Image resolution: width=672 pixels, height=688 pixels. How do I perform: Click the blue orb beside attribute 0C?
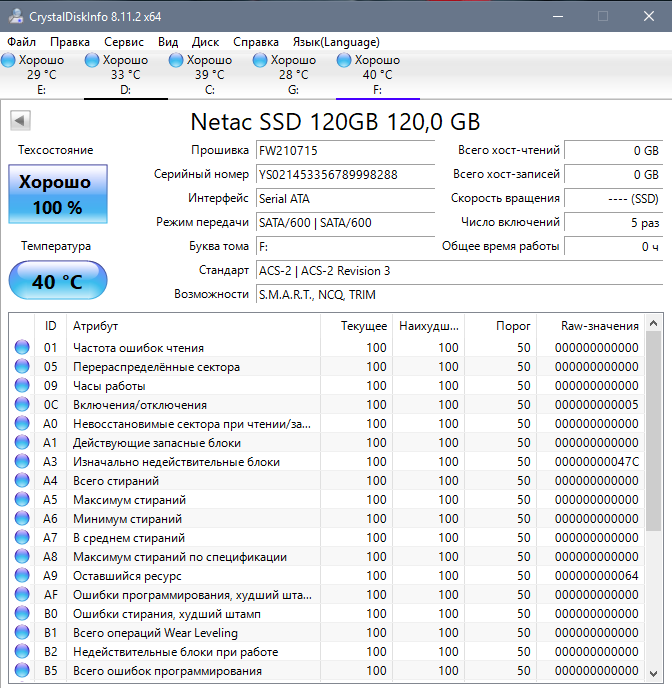pyautogui.click(x=22, y=405)
